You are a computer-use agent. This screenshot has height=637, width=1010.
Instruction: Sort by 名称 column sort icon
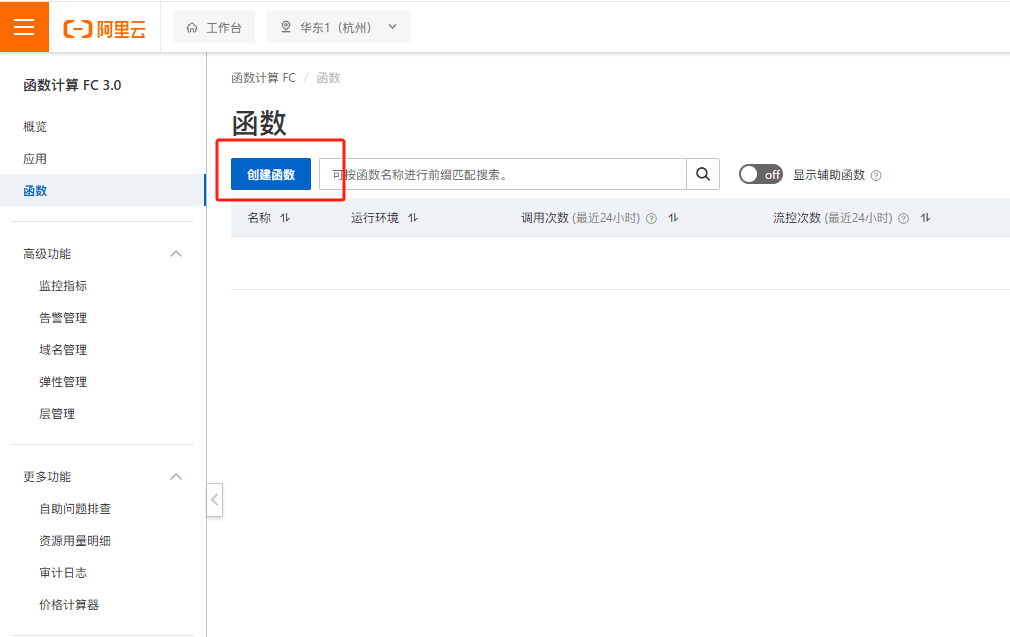pos(285,218)
